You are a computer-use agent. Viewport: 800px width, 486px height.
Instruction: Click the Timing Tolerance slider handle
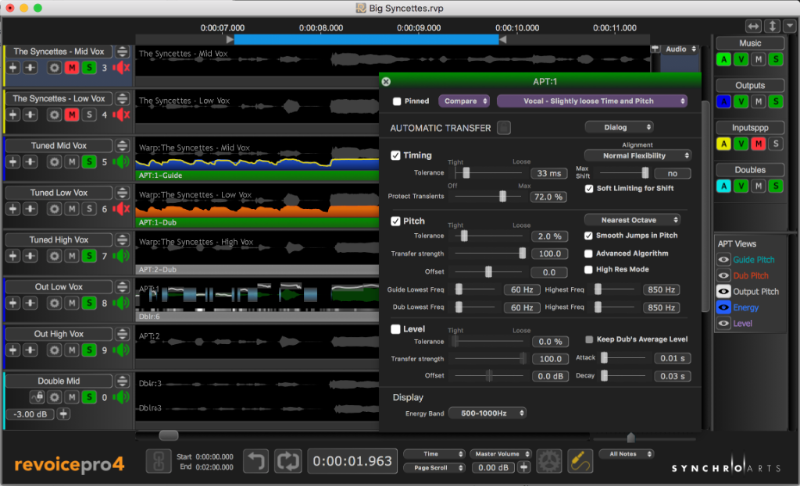(x=466, y=173)
